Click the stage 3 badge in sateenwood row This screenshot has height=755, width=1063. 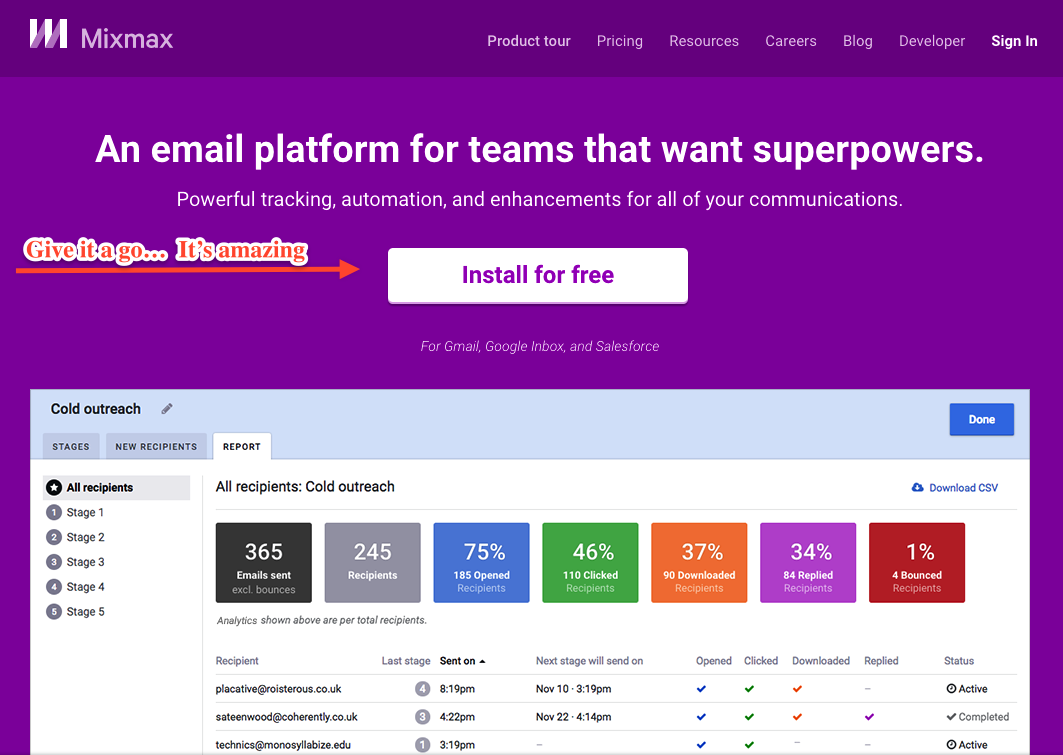pos(422,716)
